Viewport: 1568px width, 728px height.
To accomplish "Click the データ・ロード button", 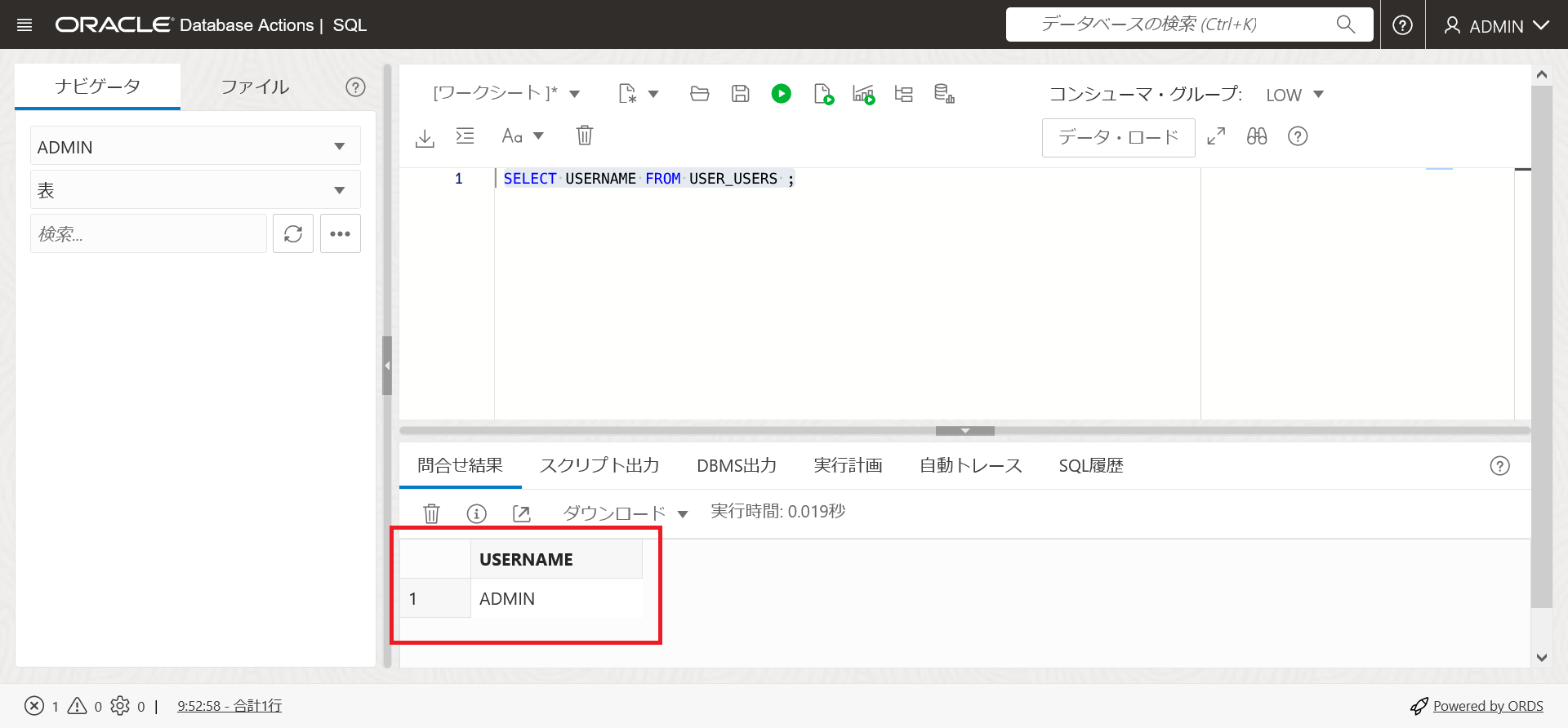I will tap(1119, 137).
